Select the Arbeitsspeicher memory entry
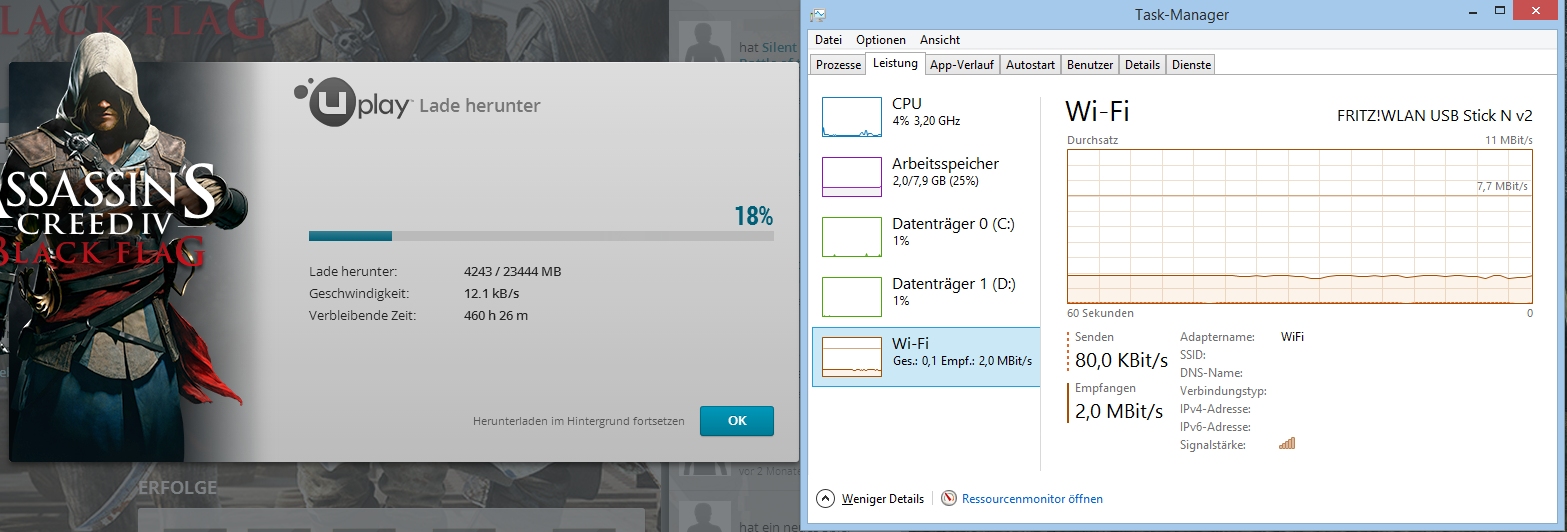Image resolution: width=1567 pixels, height=532 pixels. coord(926,177)
